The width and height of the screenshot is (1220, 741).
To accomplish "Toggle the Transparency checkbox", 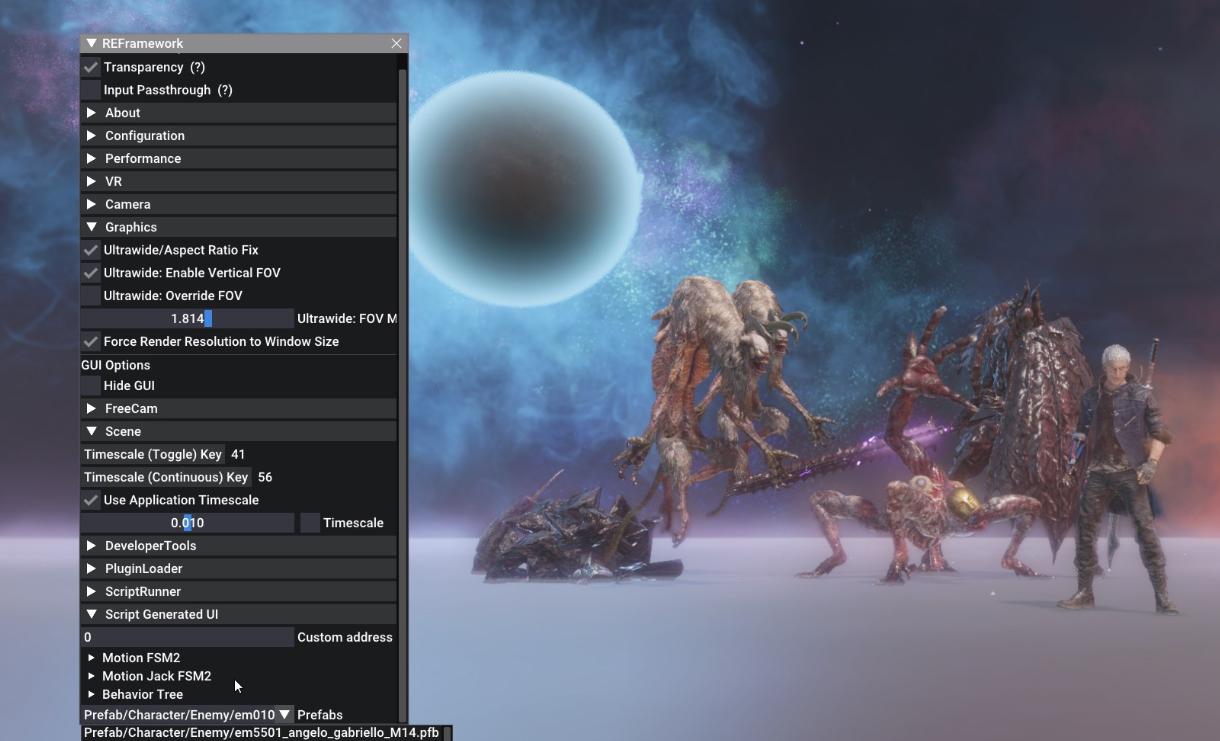I will 91,67.
